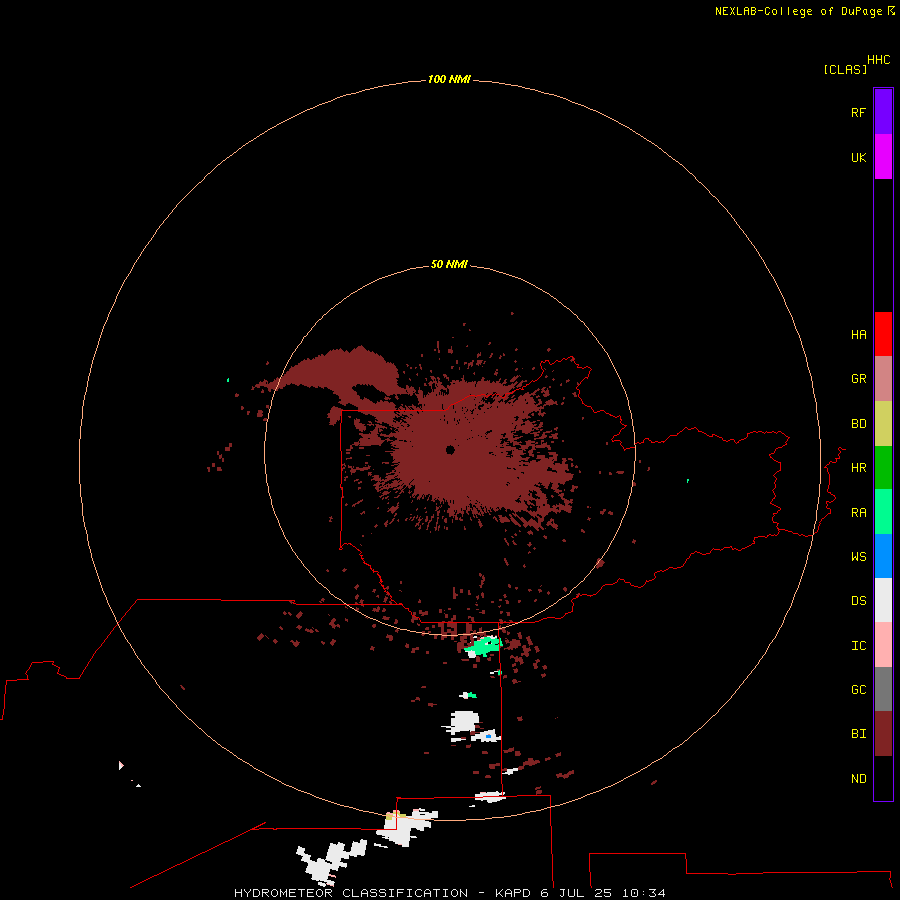Click the DS white legend swatch
Viewport: 900px width, 900px height.
point(883,600)
